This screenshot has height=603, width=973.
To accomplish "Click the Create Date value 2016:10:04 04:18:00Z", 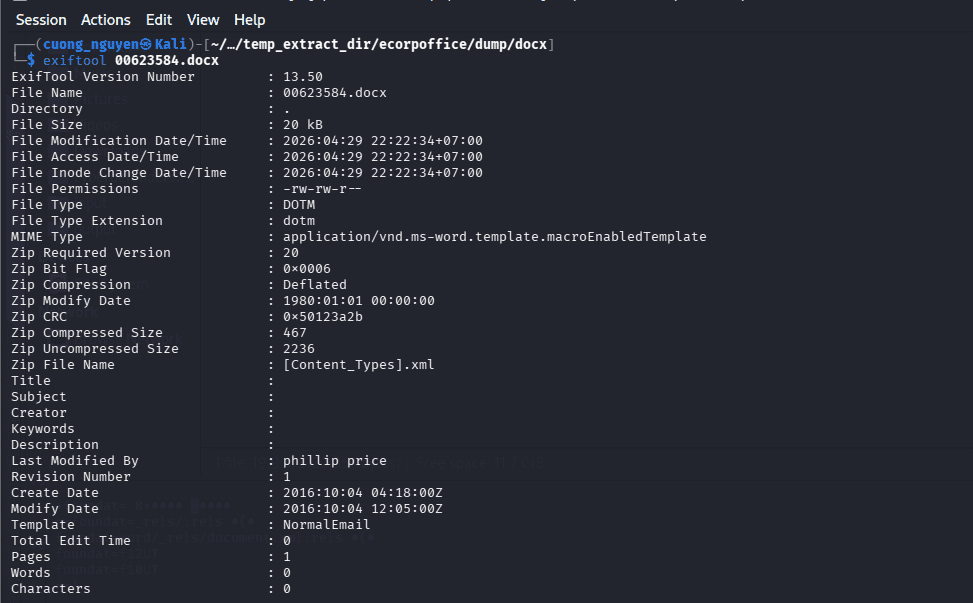I will click(x=362, y=493).
